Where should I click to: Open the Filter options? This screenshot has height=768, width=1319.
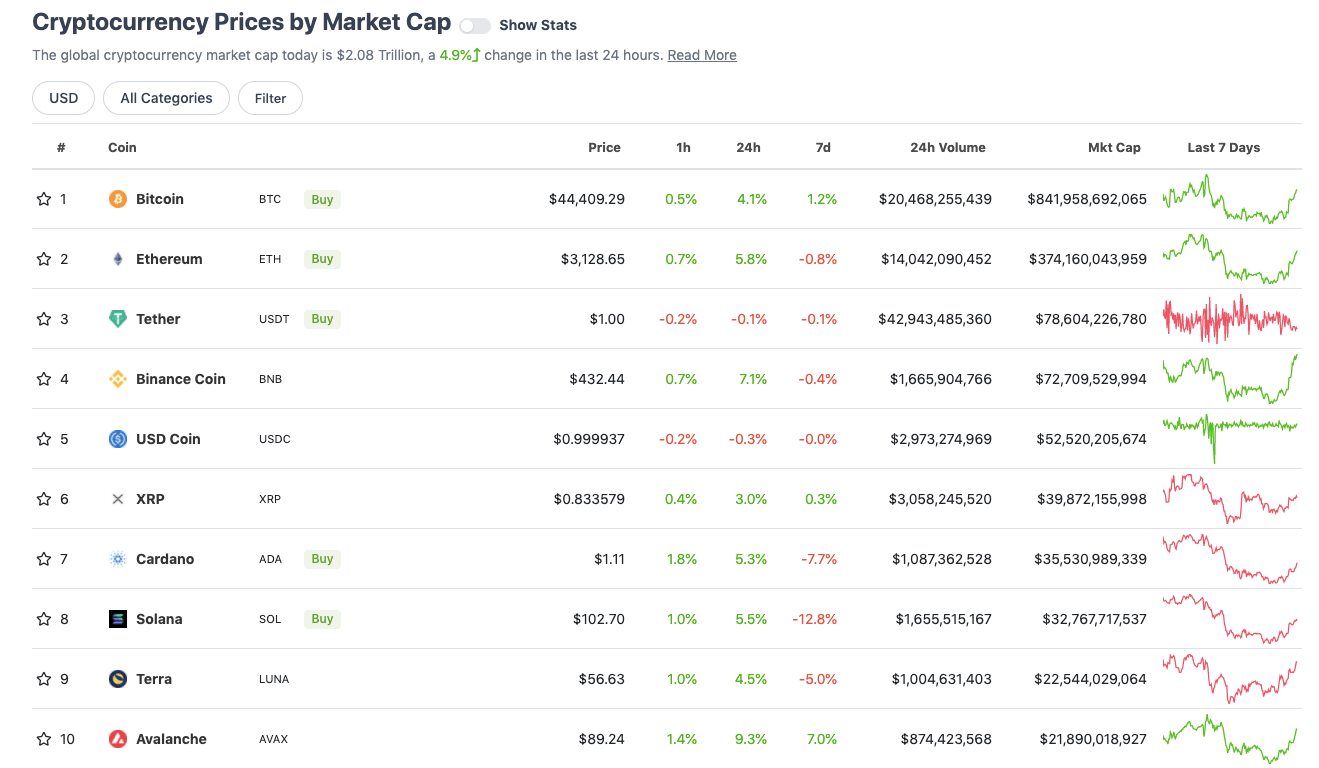[x=270, y=98]
